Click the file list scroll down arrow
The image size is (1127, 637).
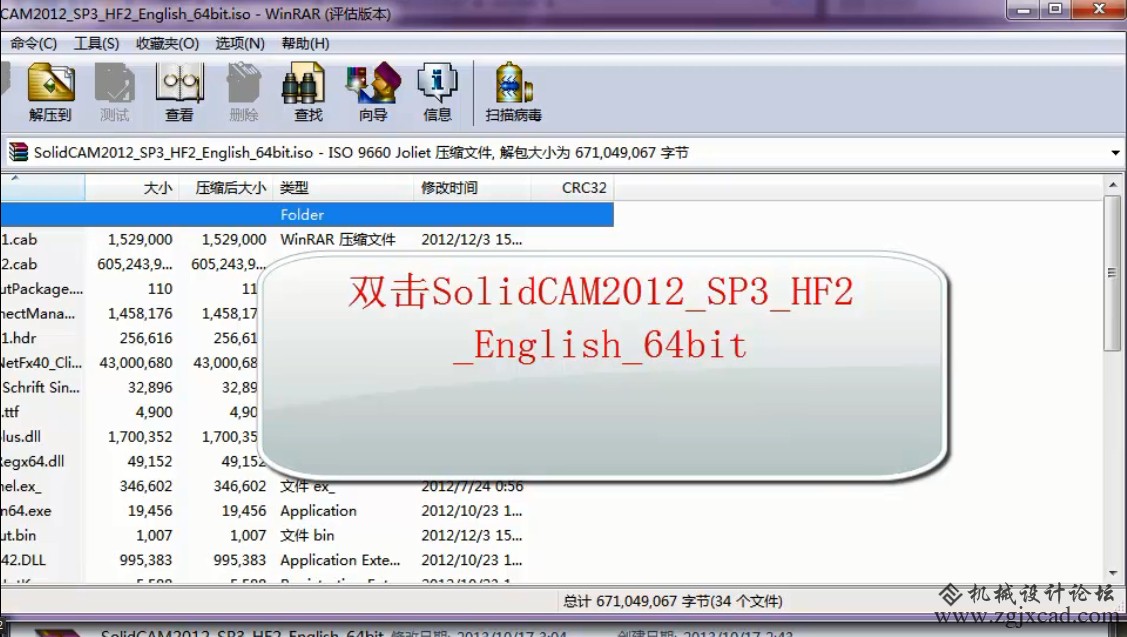[x=1113, y=573]
